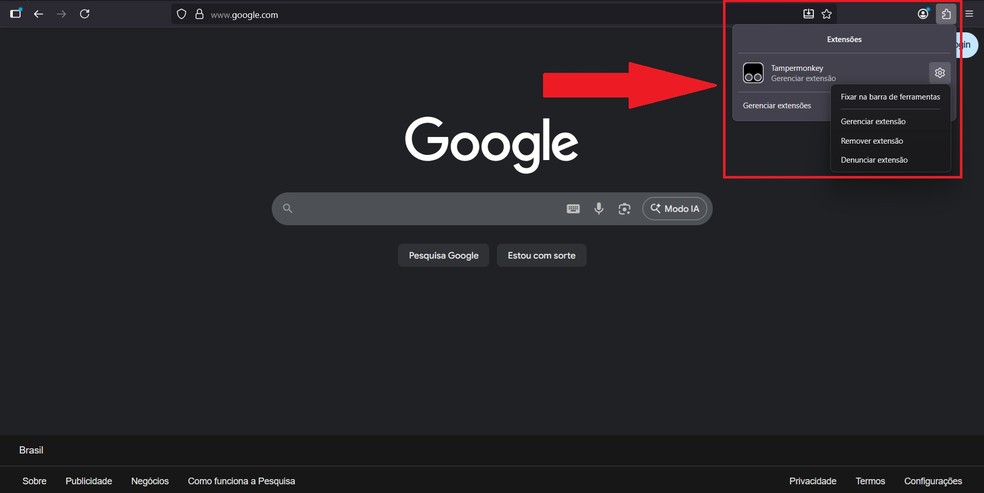This screenshot has height=493, width=984.
Task: Start voice search with the microphone
Action: pos(599,209)
